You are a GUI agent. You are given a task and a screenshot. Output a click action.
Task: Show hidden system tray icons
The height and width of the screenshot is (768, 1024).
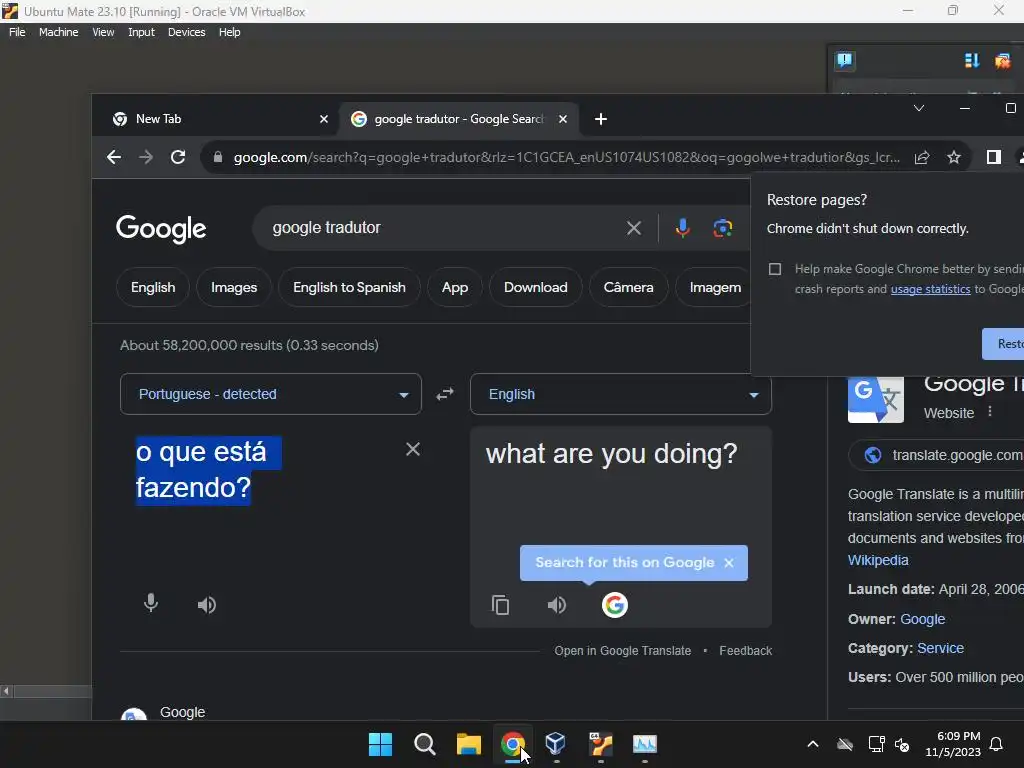coord(812,744)
